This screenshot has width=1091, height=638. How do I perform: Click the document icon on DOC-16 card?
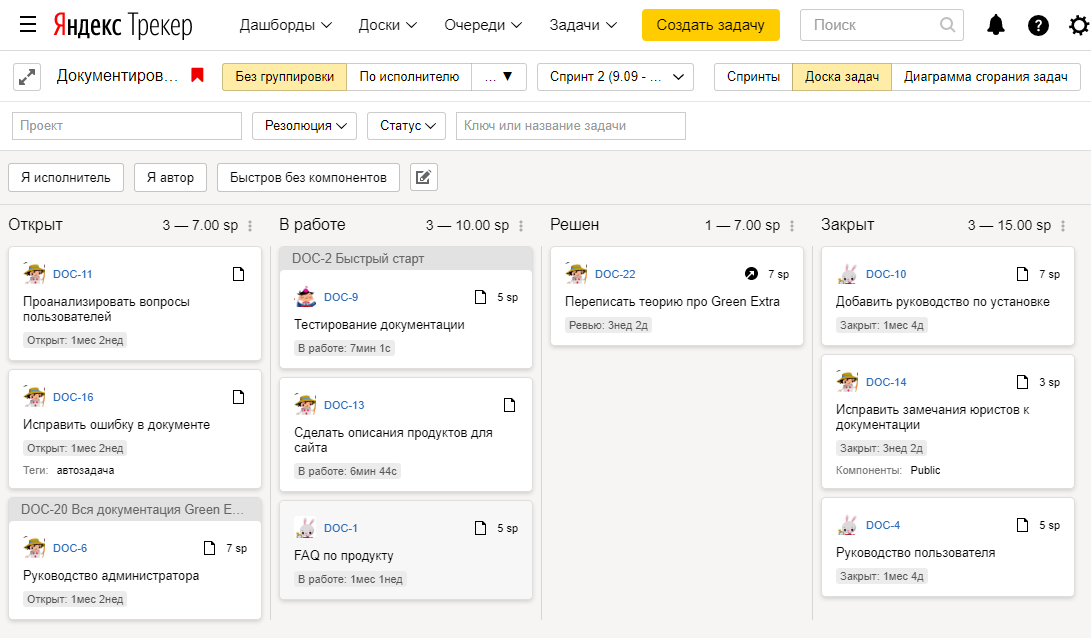(239, 397)
